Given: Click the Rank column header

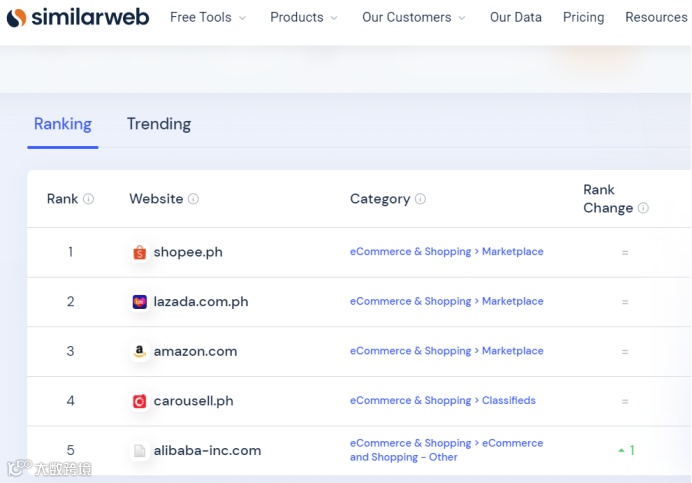Looking at the screenshot, I should (x=62, y=199).
